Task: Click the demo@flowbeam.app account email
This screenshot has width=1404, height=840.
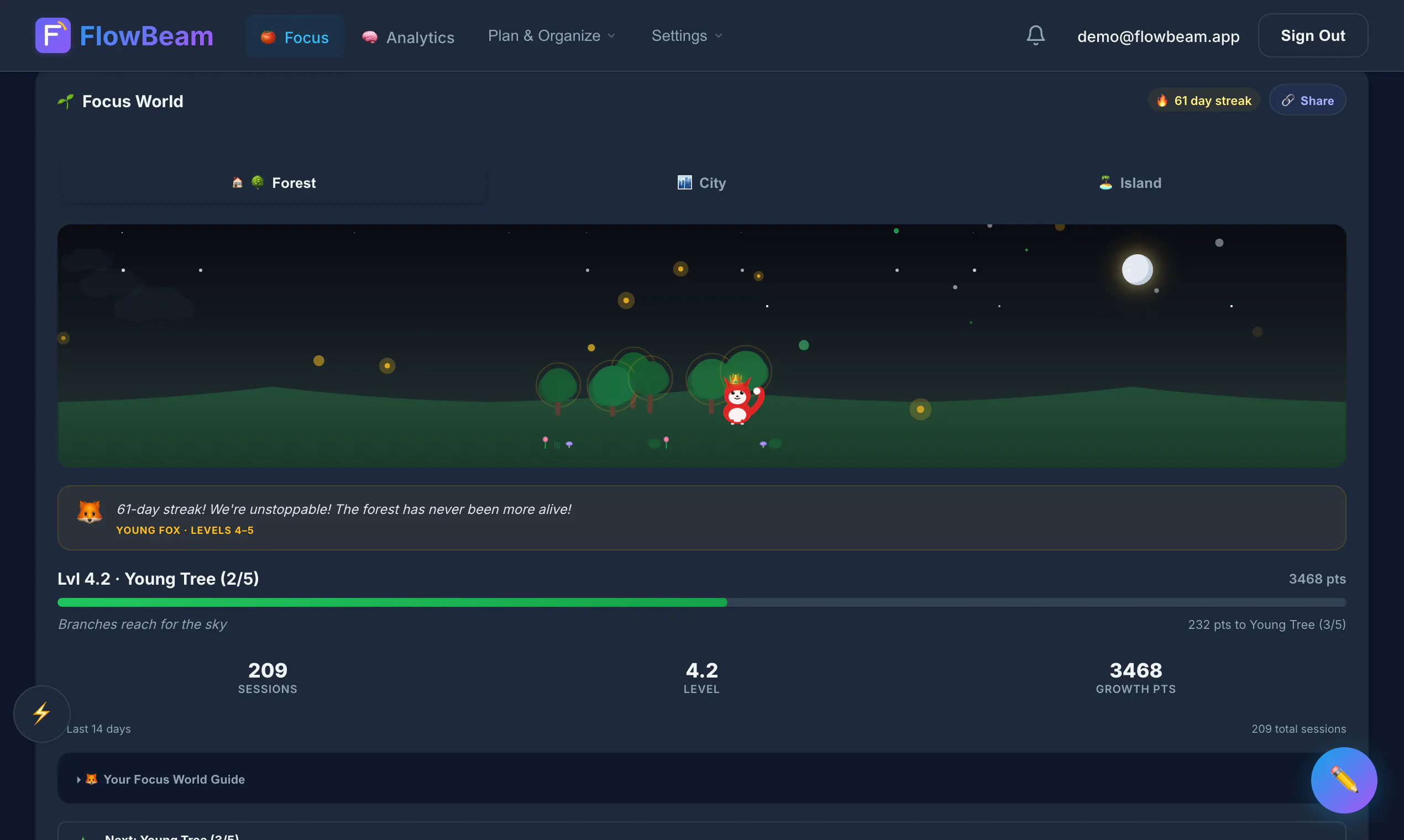Action: point(1159,36)
